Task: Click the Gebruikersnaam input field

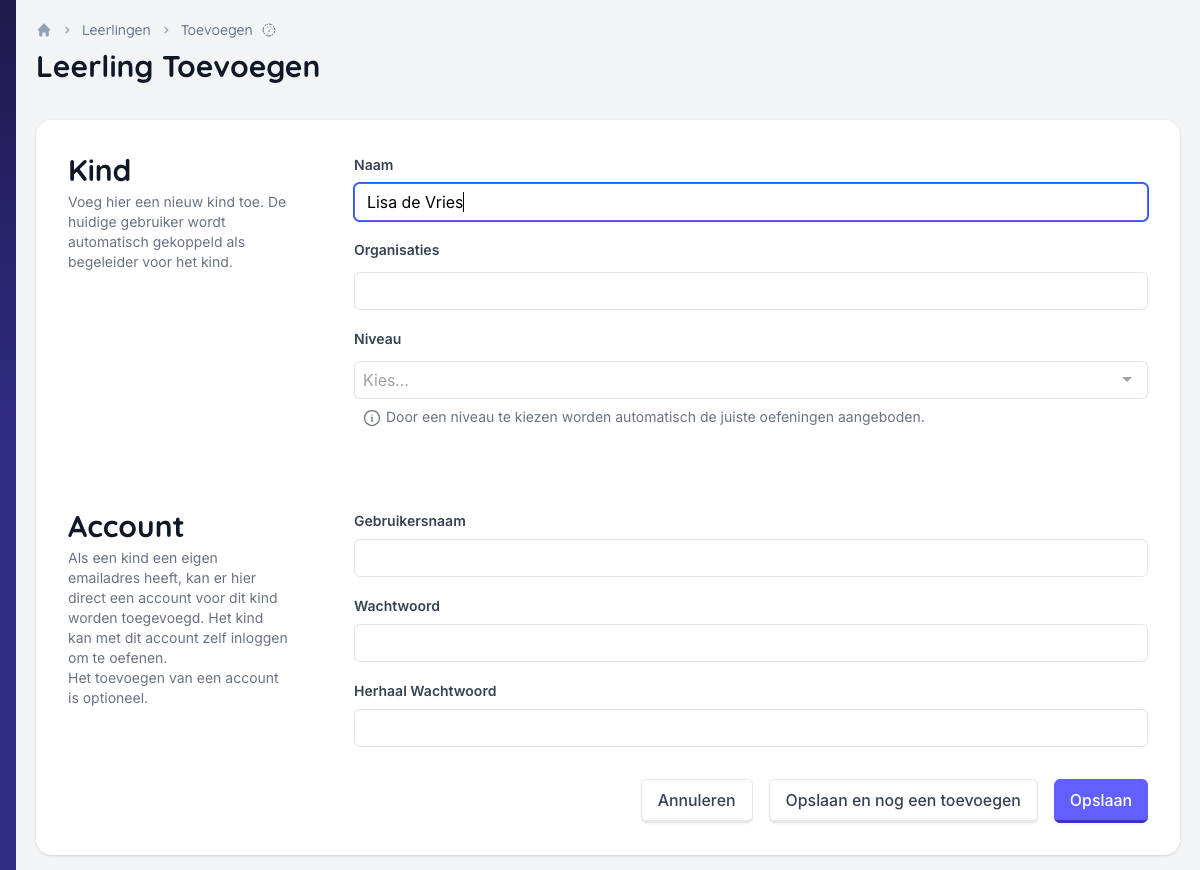Action: point(750,558)
